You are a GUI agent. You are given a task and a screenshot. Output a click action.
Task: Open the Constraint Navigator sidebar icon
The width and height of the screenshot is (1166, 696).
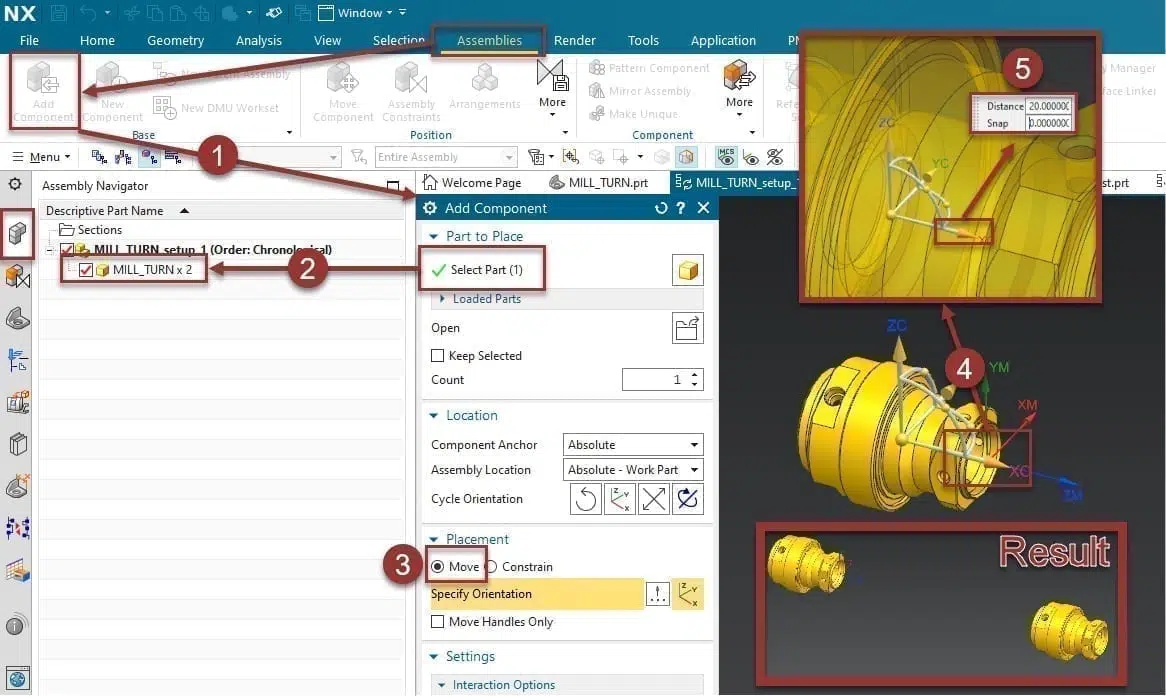click(x=17, y=277)
